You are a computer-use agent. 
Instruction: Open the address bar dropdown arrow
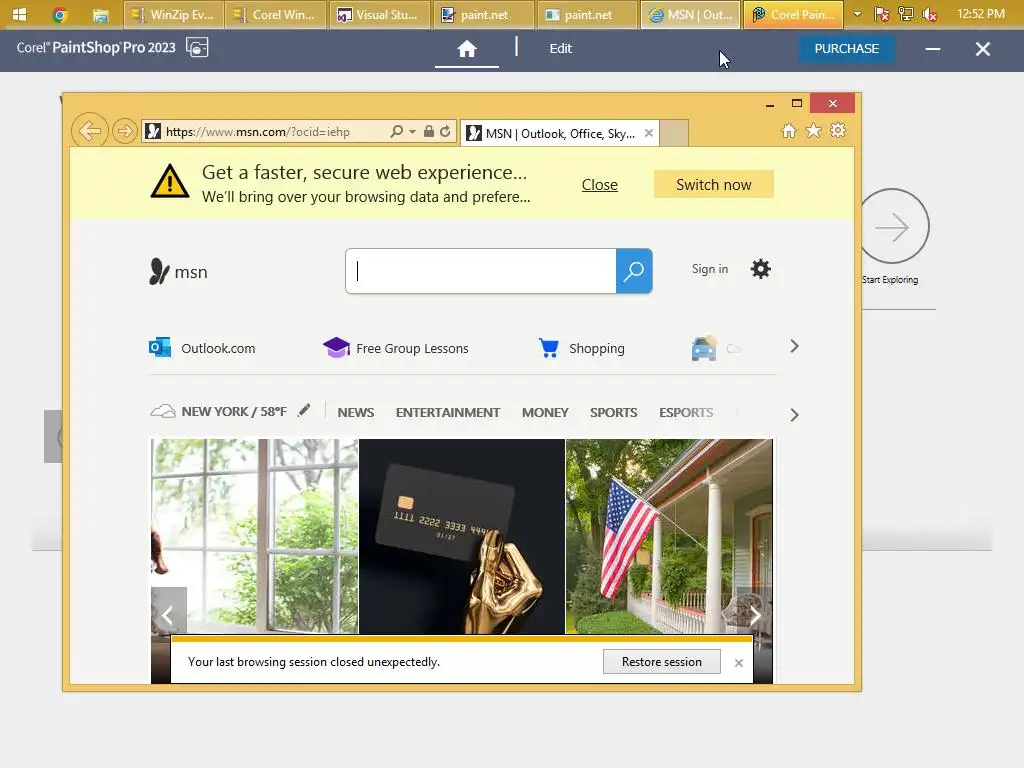tap(413, 131)
